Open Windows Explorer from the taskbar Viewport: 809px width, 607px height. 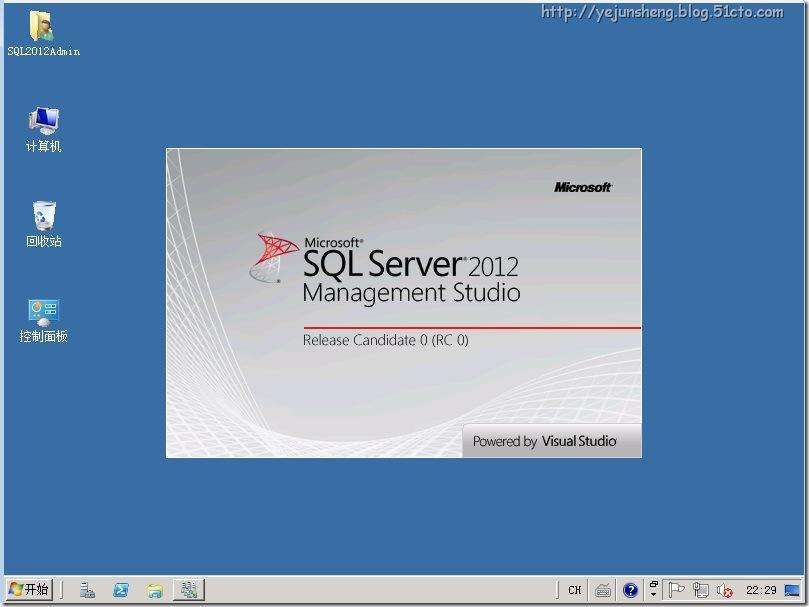point(154,590)
